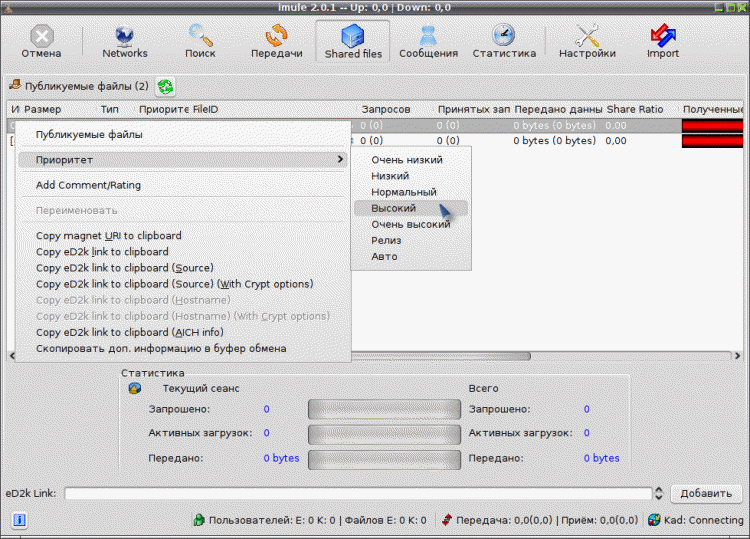Image resolution: width=750 pixels, height=539 pixels.
Task: Click the green reload shared files icon
Action: tap(165, 87)
